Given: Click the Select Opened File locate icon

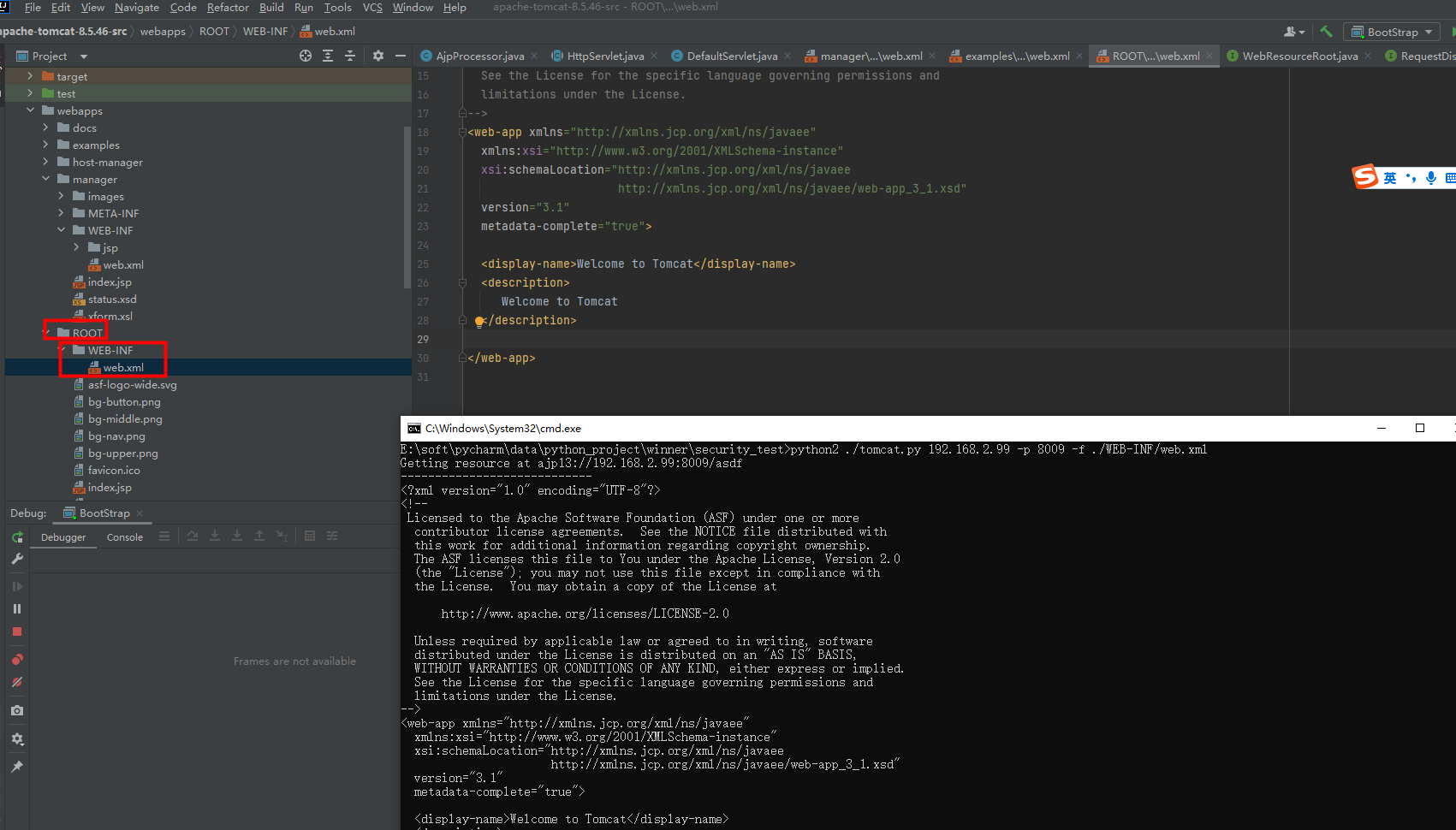Looking at the screenshot, I should coord(306,56).
